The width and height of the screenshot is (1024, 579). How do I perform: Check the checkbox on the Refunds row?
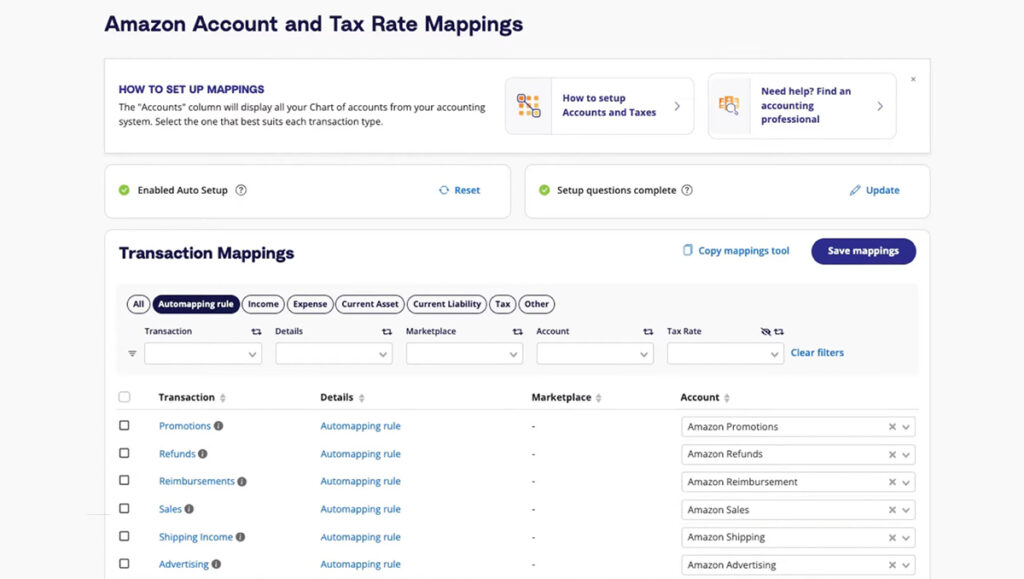coord(124,453)
